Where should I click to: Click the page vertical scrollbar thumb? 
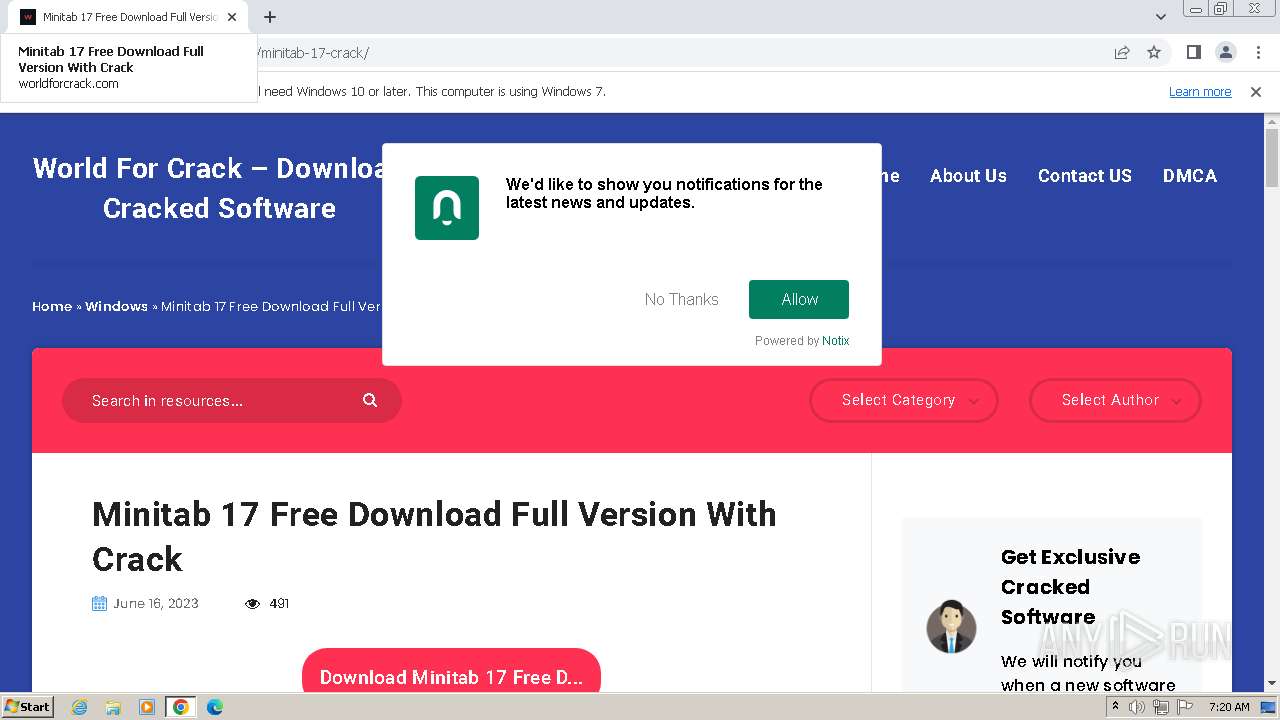tap(1272, 158)
